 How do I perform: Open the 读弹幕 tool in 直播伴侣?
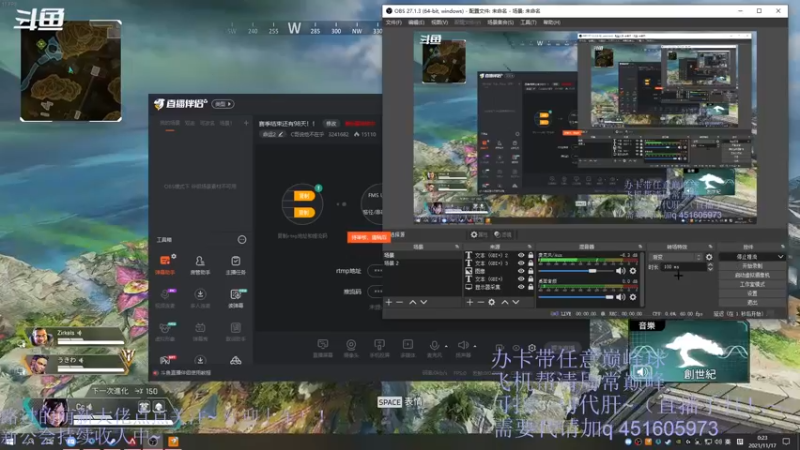click(x=235, y=298)
